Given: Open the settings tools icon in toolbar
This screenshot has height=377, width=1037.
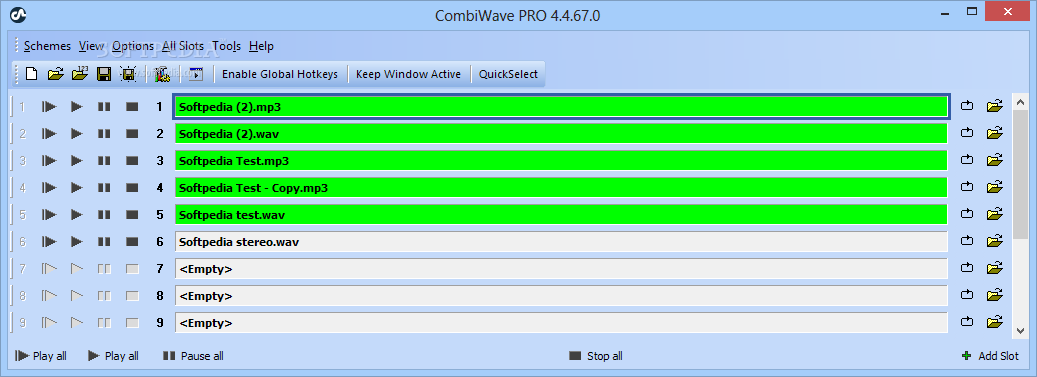Looking at the screenshot, I should (163, 74).
